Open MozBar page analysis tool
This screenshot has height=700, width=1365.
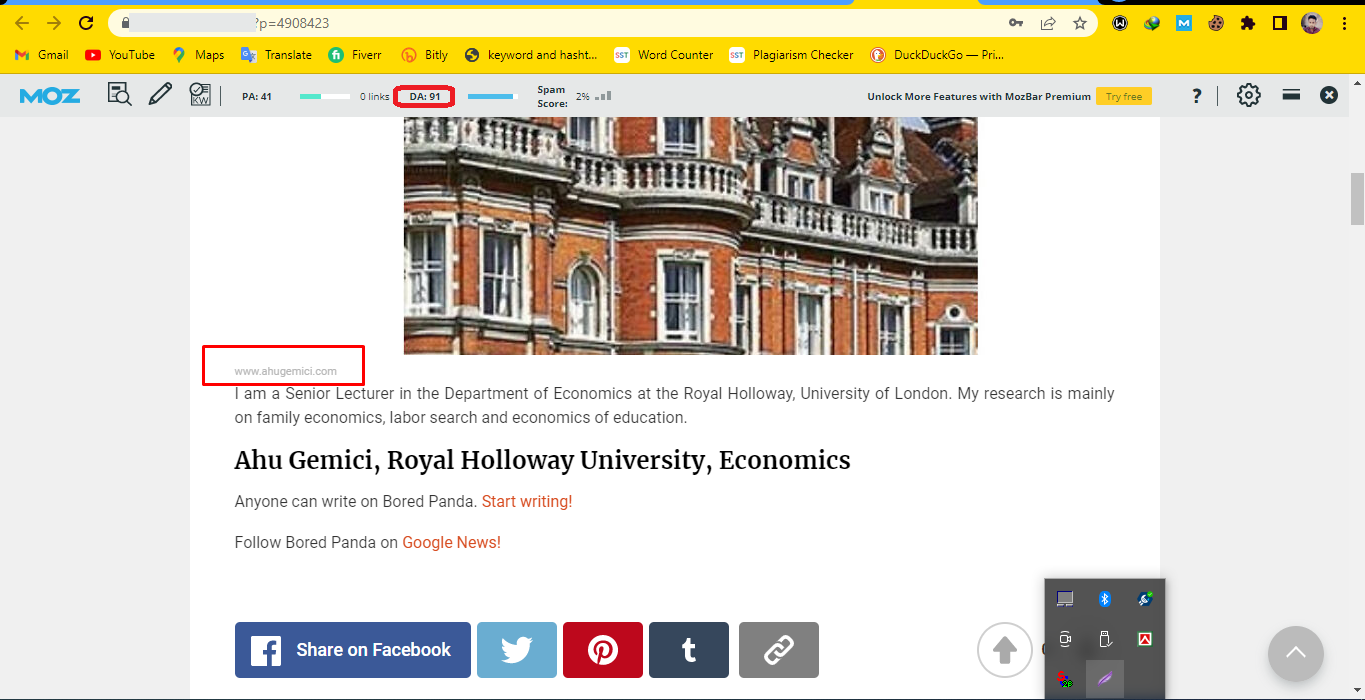pyautogui.click(x=120, y=95)
